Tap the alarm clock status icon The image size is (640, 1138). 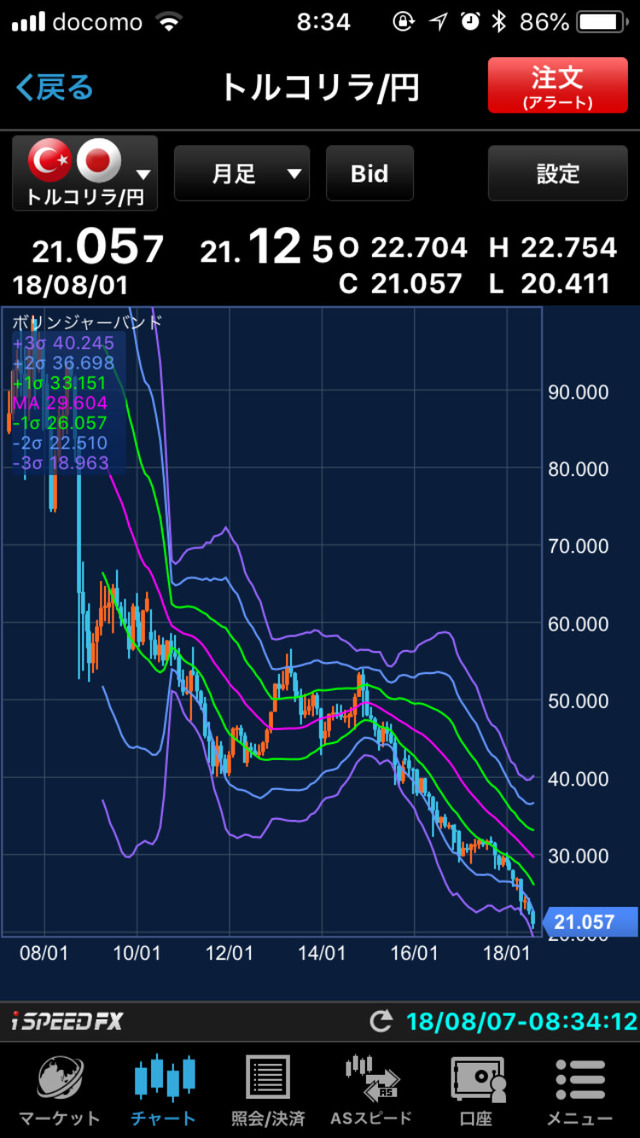click(x=471, y=22)
